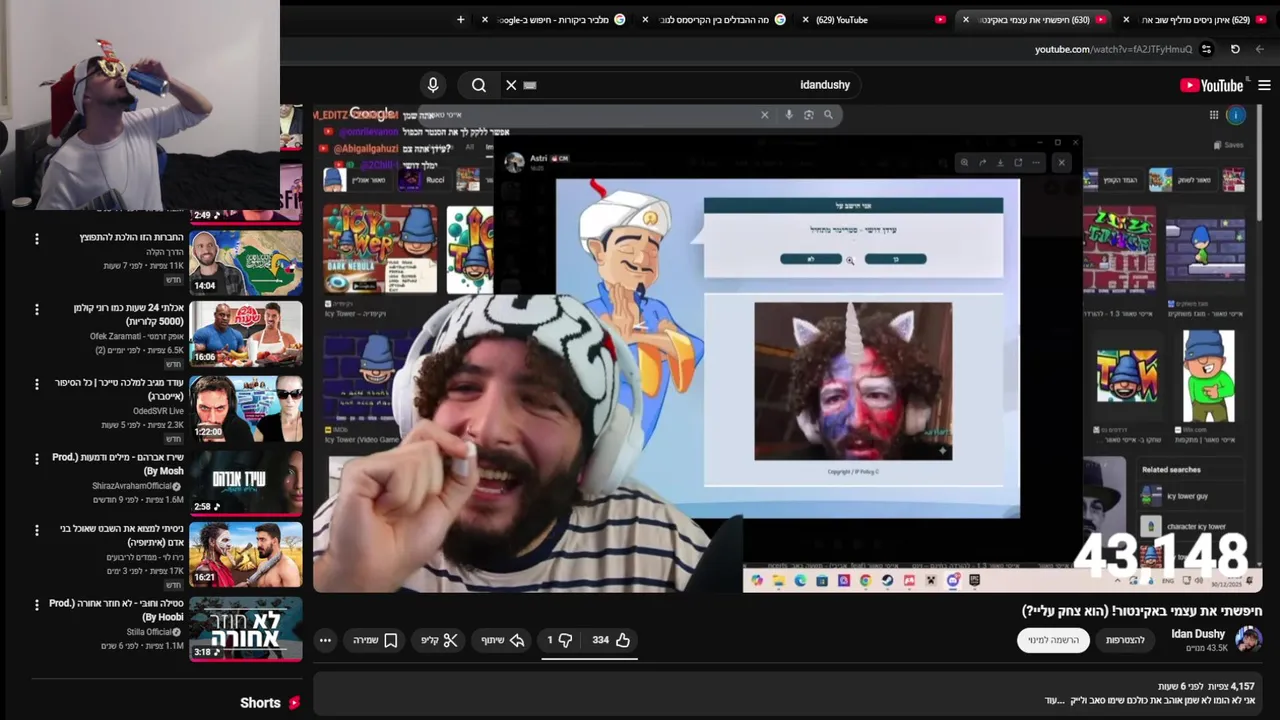Click the '43.5K מנויים' subscriber count

pyautogui.click(x=1206, y=649)
